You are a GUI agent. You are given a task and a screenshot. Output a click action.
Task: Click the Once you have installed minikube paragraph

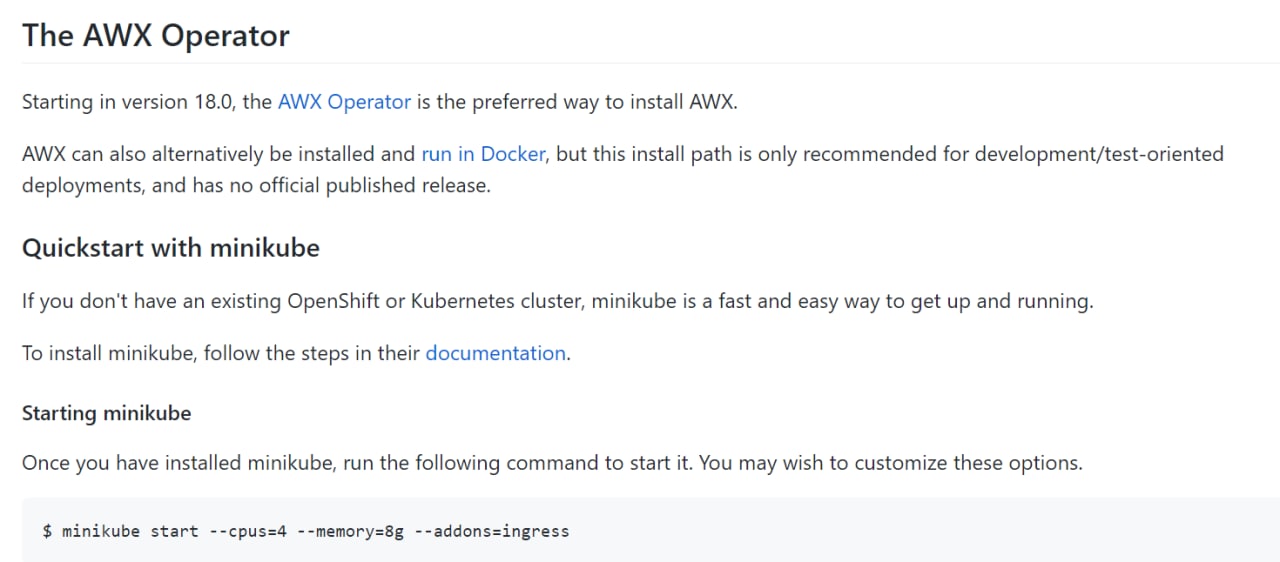click(x=552, y=463)
